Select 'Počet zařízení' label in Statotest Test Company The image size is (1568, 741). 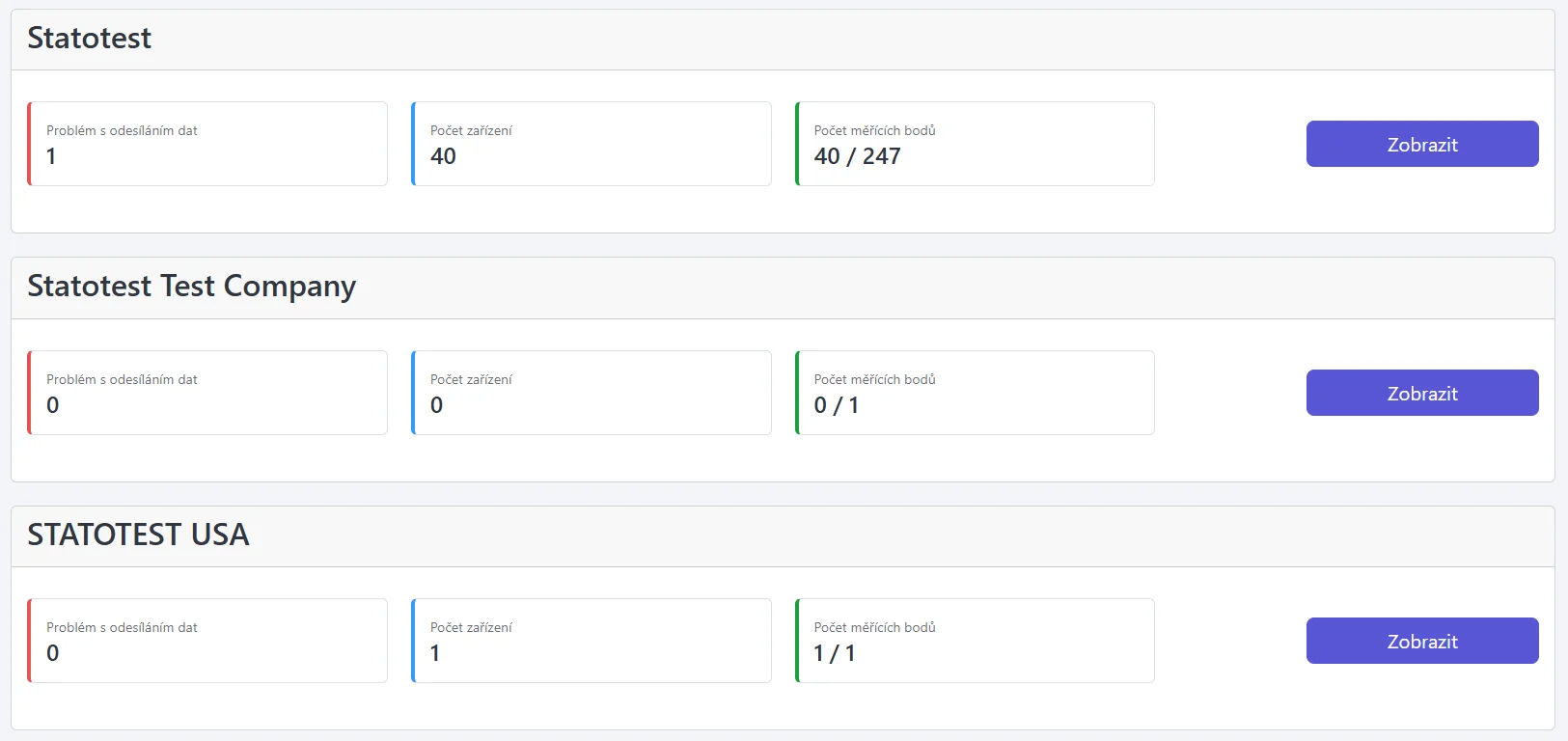[x=471, y=379]
